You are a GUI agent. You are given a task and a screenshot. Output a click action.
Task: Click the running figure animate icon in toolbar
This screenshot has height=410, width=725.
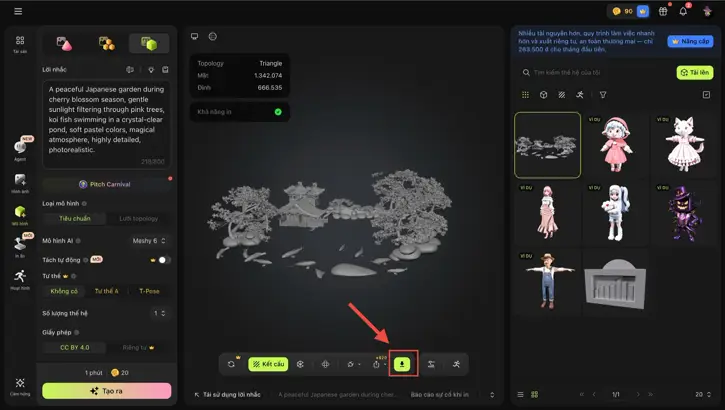click(x=456, y=364)
